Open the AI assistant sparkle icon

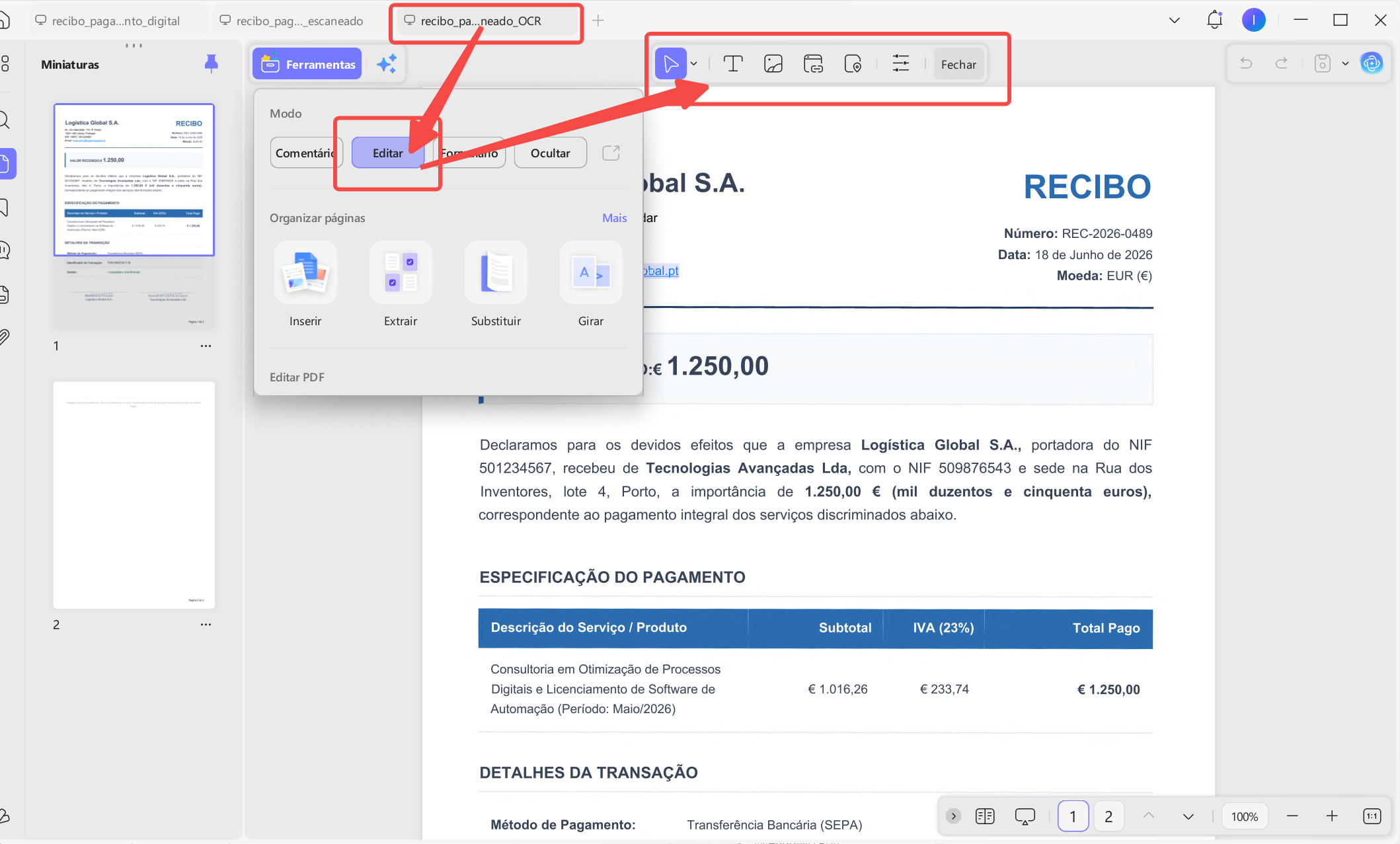[x=387, y=64]
